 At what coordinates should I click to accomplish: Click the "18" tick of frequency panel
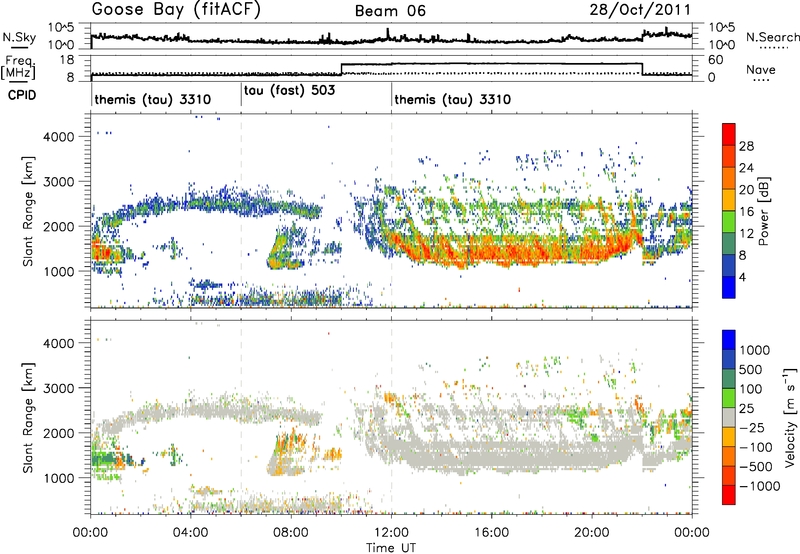click(67, 60)
